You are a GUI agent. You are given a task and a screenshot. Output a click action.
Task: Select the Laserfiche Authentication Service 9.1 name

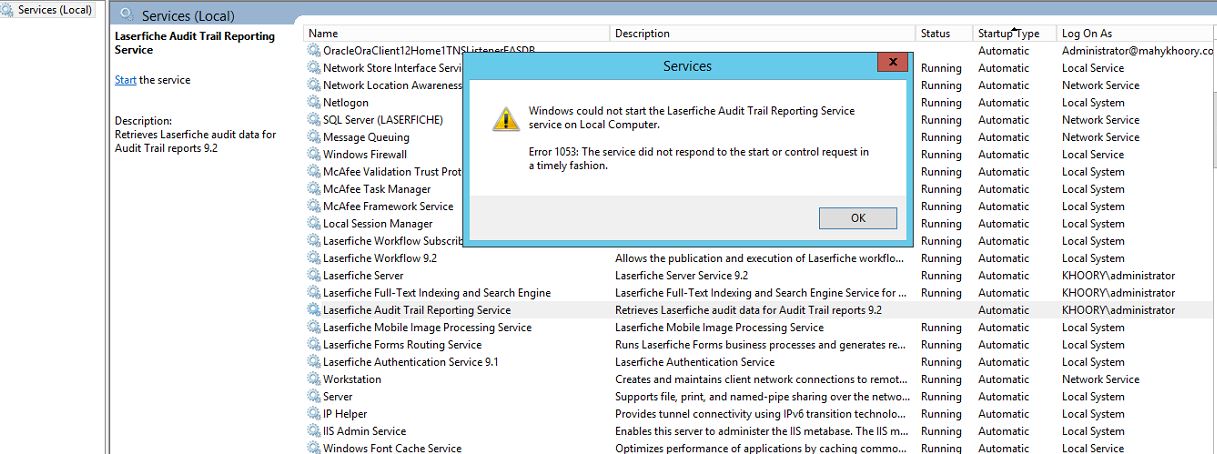pos(410,362)
